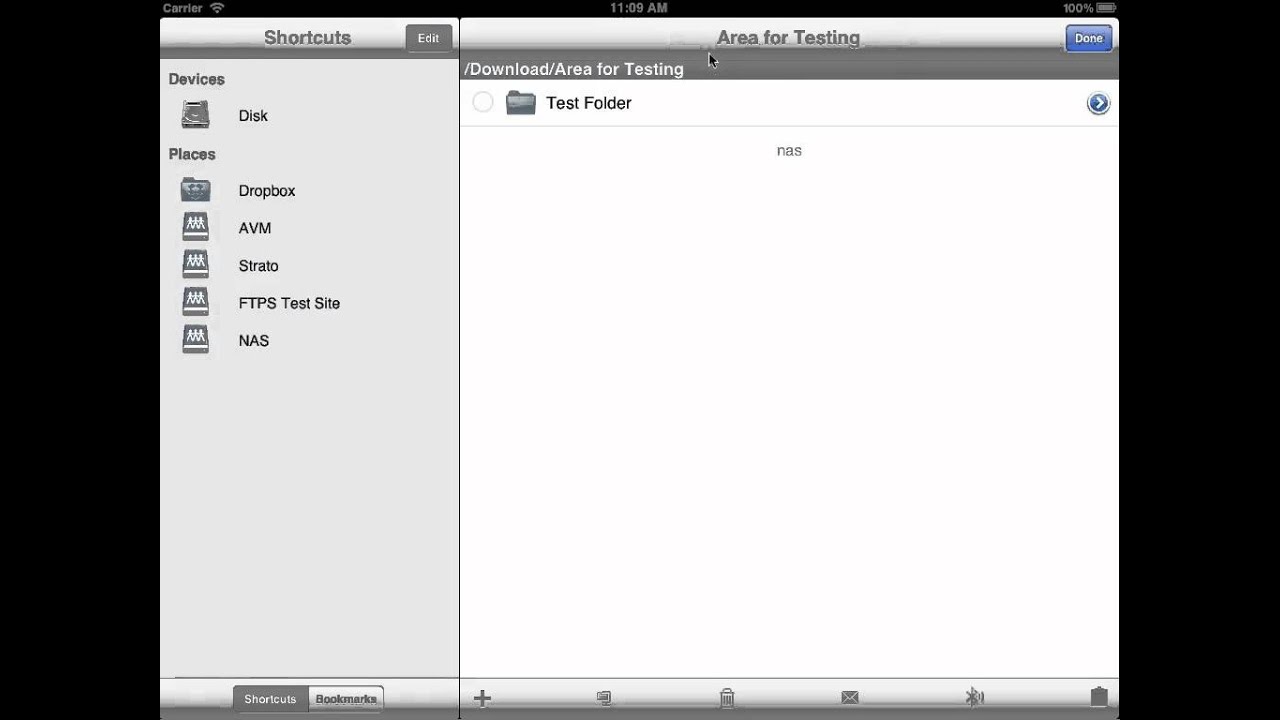Click the Strato label
Screen dimensions: 1280x720
tap(258, 266)
